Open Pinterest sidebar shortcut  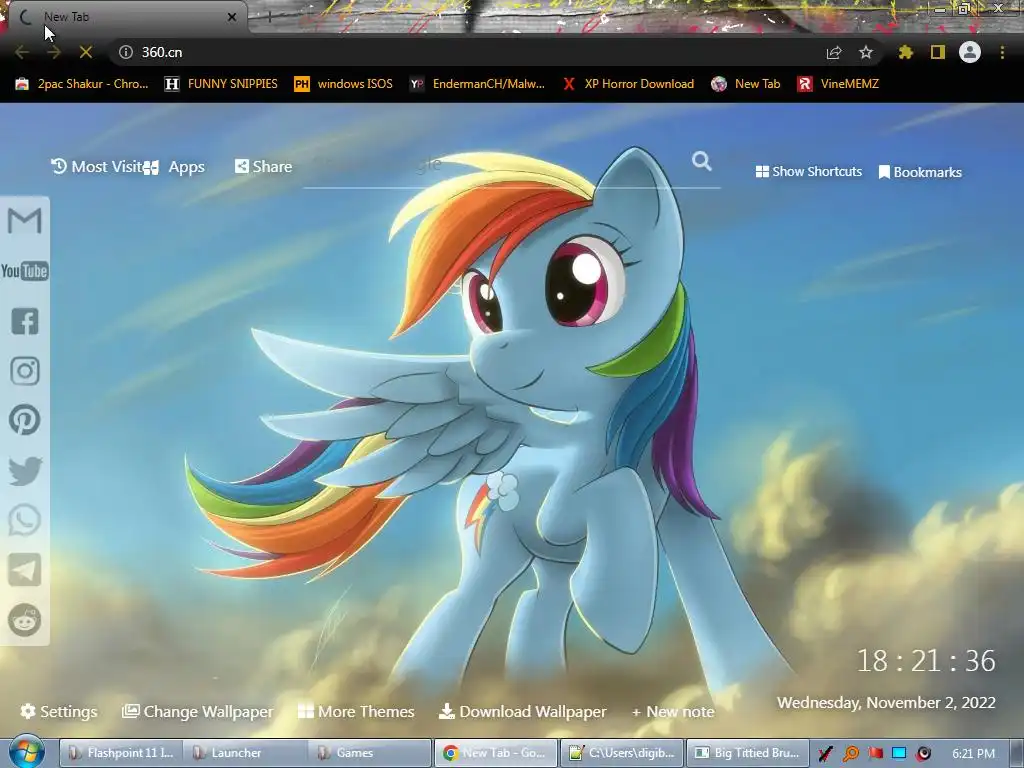tap(25, 420)
